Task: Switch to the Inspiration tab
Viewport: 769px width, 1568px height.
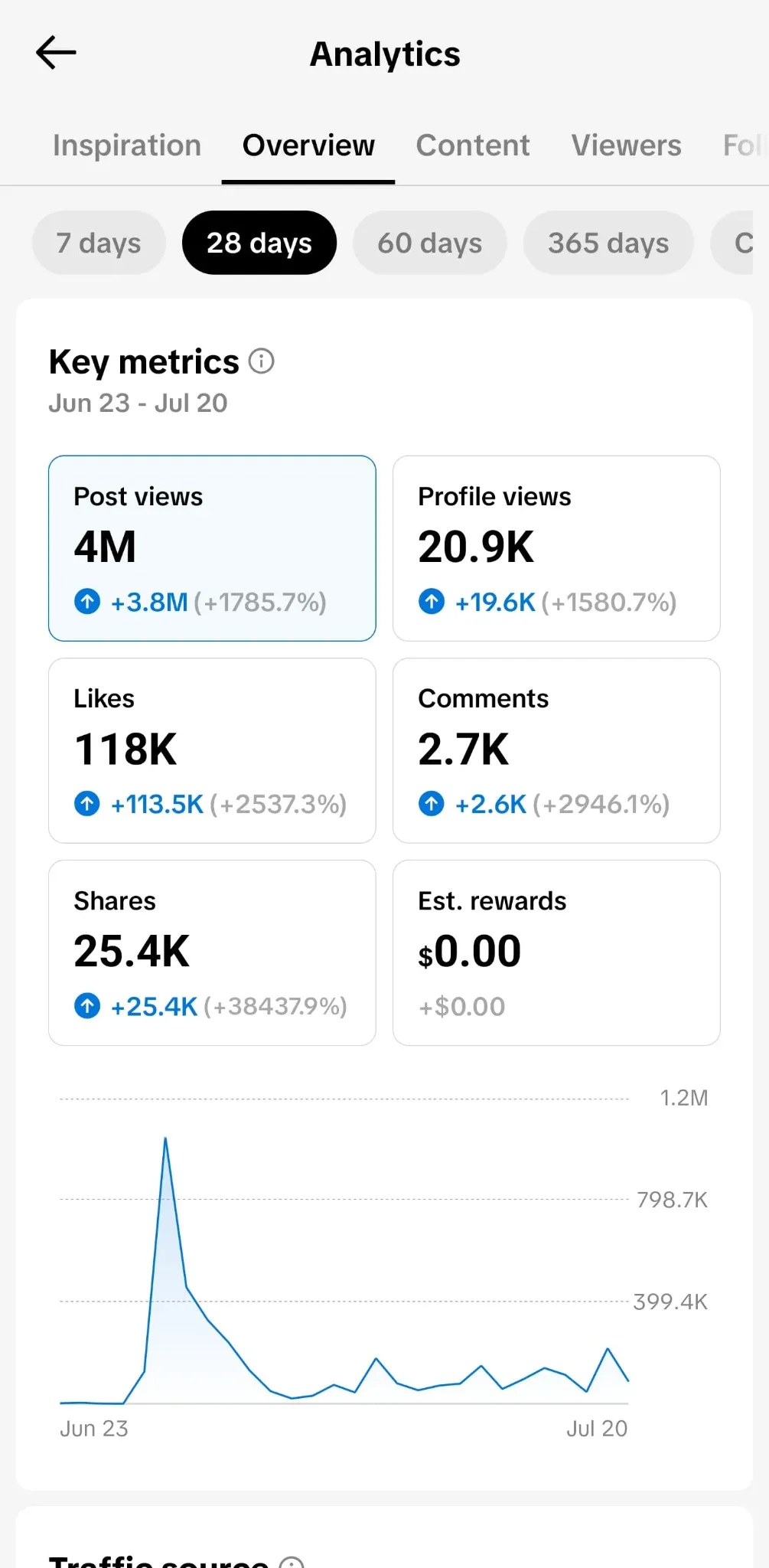Action: 127,145
